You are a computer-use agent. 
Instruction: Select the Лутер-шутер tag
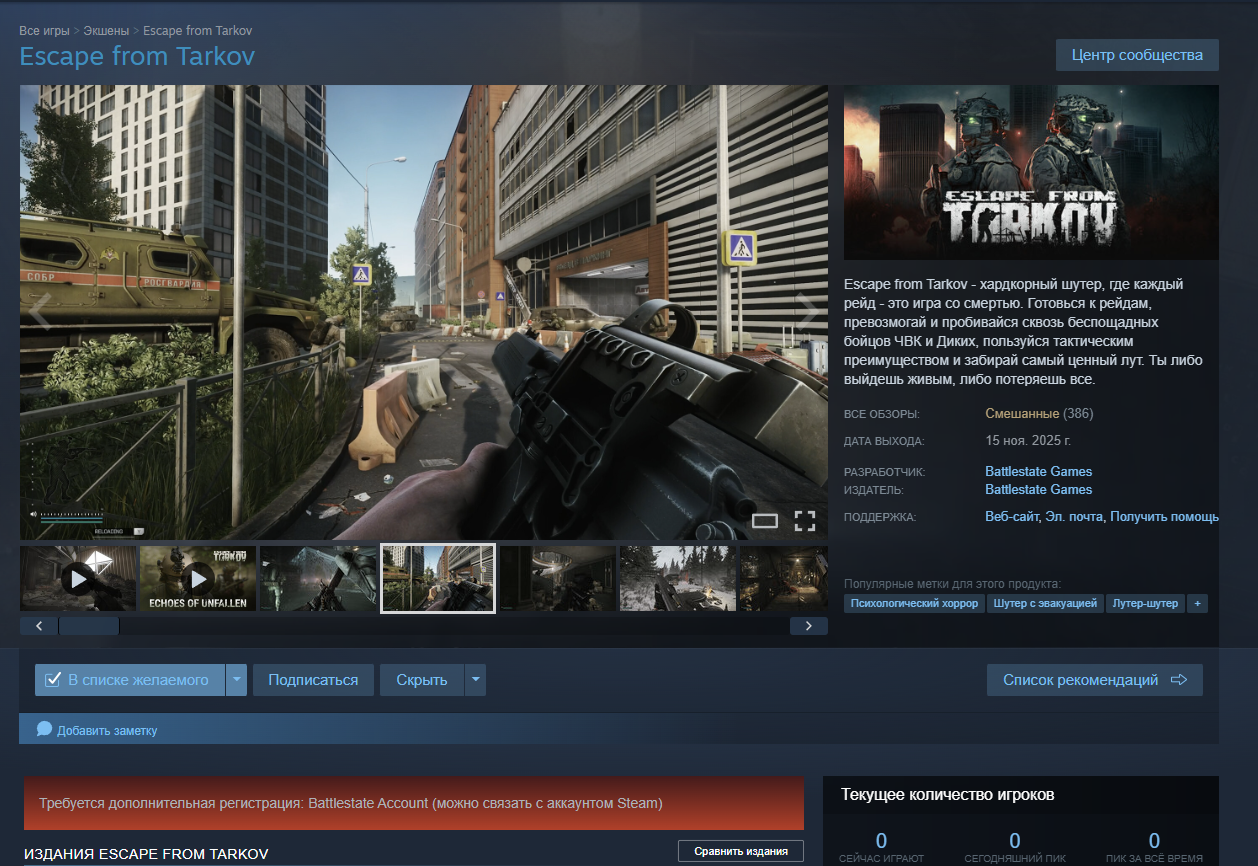click(1145, 603)
